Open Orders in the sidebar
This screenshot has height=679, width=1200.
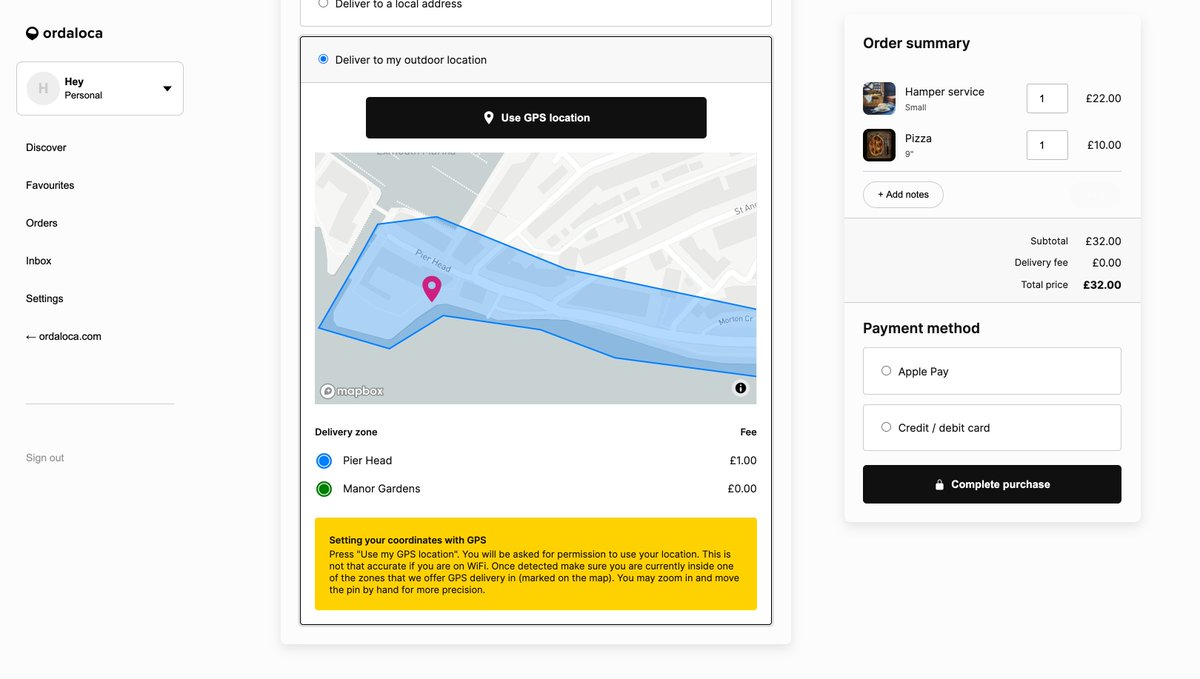pyautogui.click(x=42, y=223)
